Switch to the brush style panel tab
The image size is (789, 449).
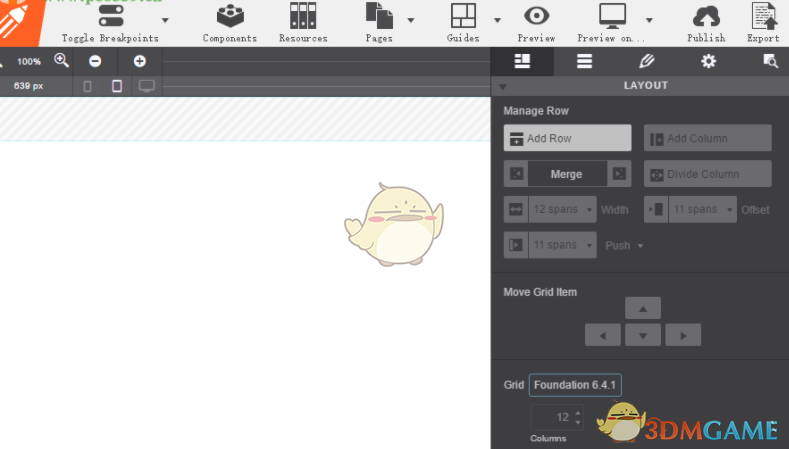tap(647, 61)
